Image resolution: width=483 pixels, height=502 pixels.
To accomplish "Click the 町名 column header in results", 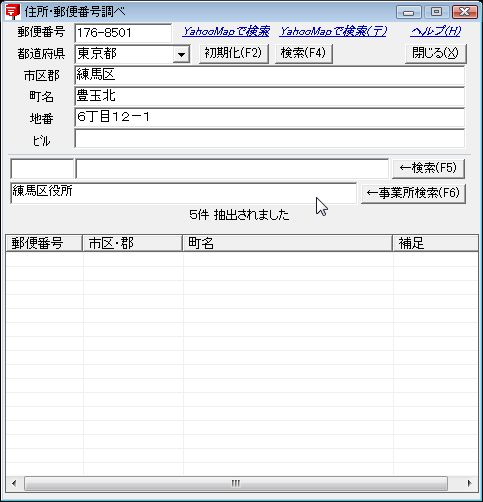I will (x=287, y=243).
